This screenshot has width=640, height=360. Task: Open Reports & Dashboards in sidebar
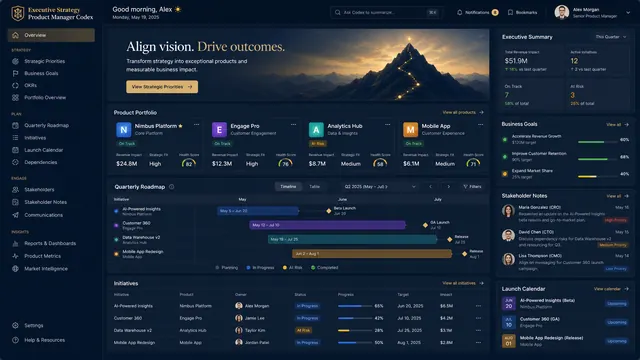tap(50, 243)
